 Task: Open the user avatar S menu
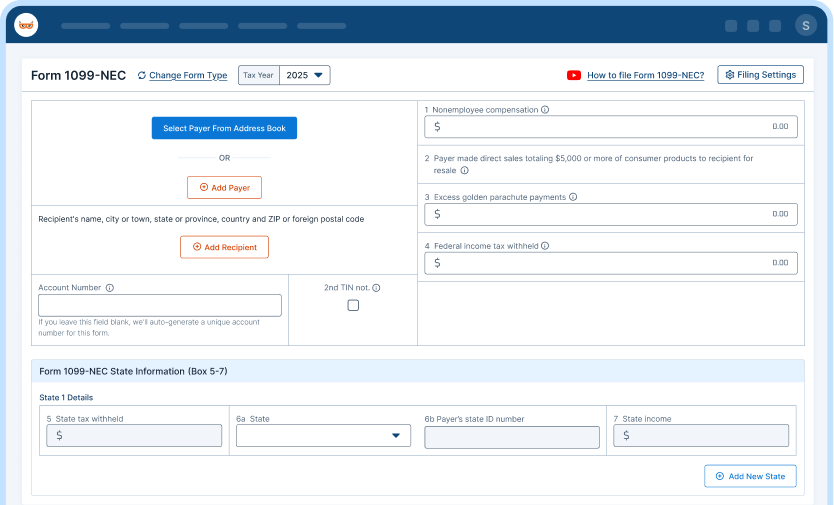806,26
